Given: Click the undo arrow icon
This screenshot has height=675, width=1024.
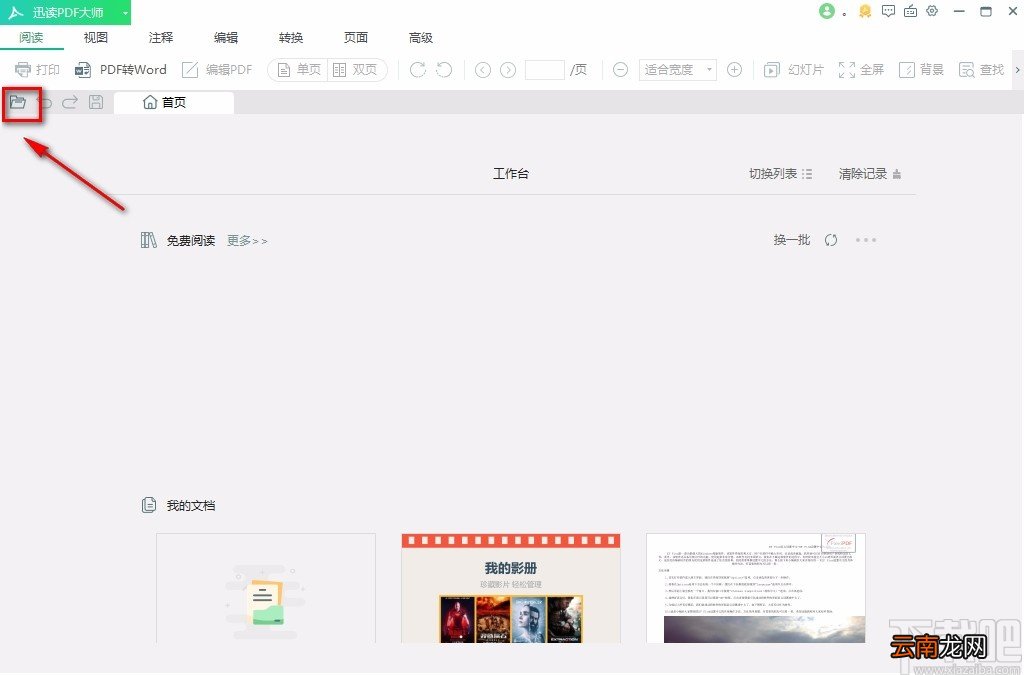Looking at the screenshot, I should tap(44, 102).
